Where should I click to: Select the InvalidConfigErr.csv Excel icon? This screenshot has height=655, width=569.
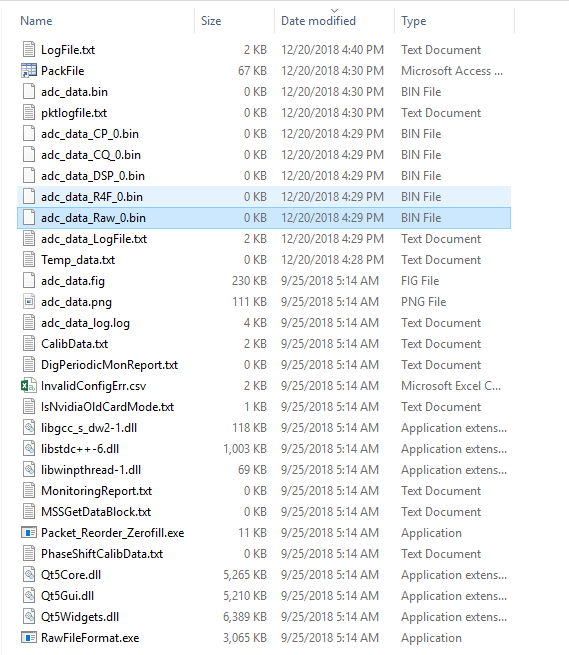coord(28,385)
